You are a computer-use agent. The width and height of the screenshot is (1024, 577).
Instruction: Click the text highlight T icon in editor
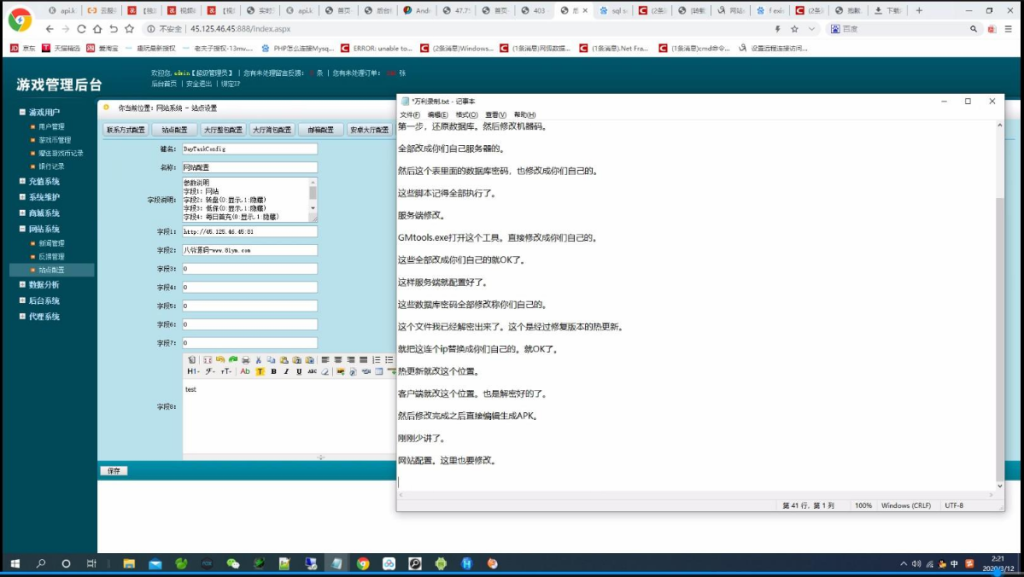click(x=260, y=372)
